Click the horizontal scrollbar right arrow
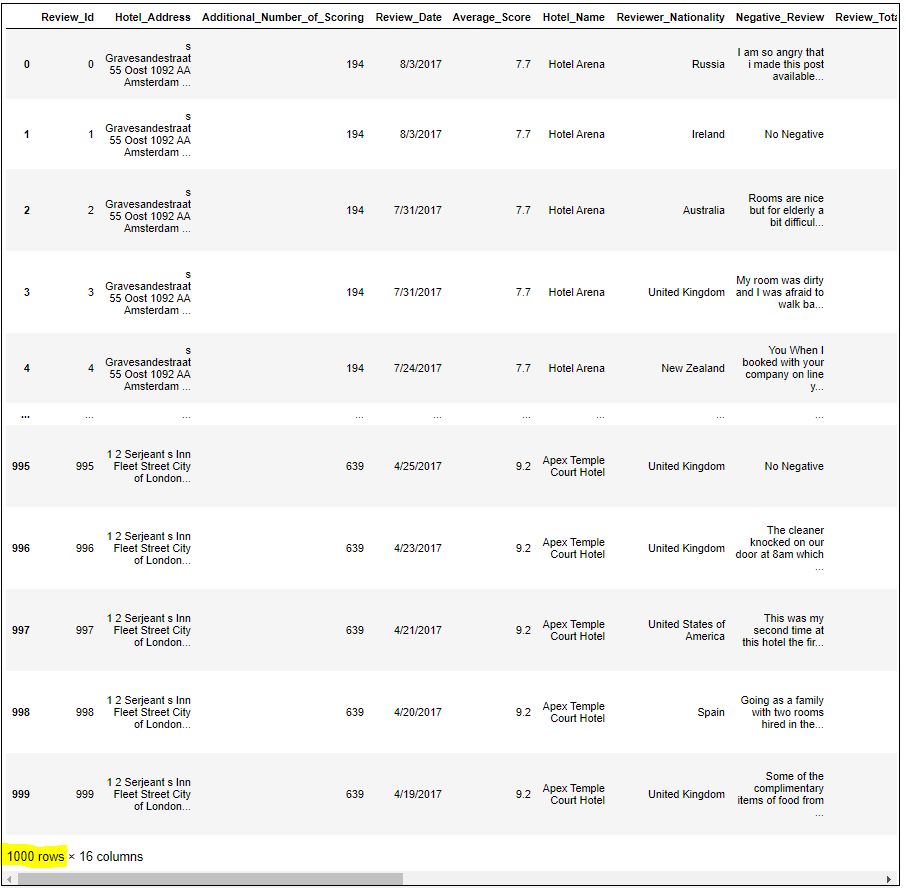The height and width of the screenshot is (890, 906). [x=889, y=879]
